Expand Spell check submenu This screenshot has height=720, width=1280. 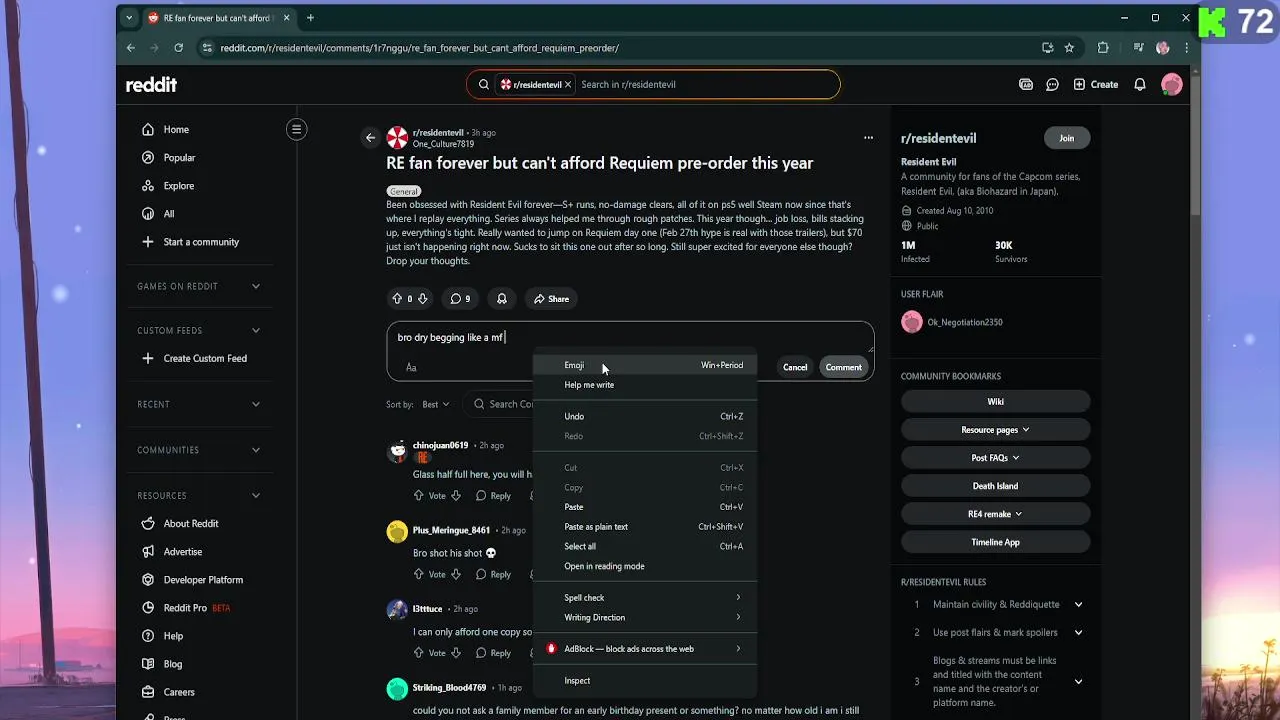pyautogui.click(x=645, y=598)
